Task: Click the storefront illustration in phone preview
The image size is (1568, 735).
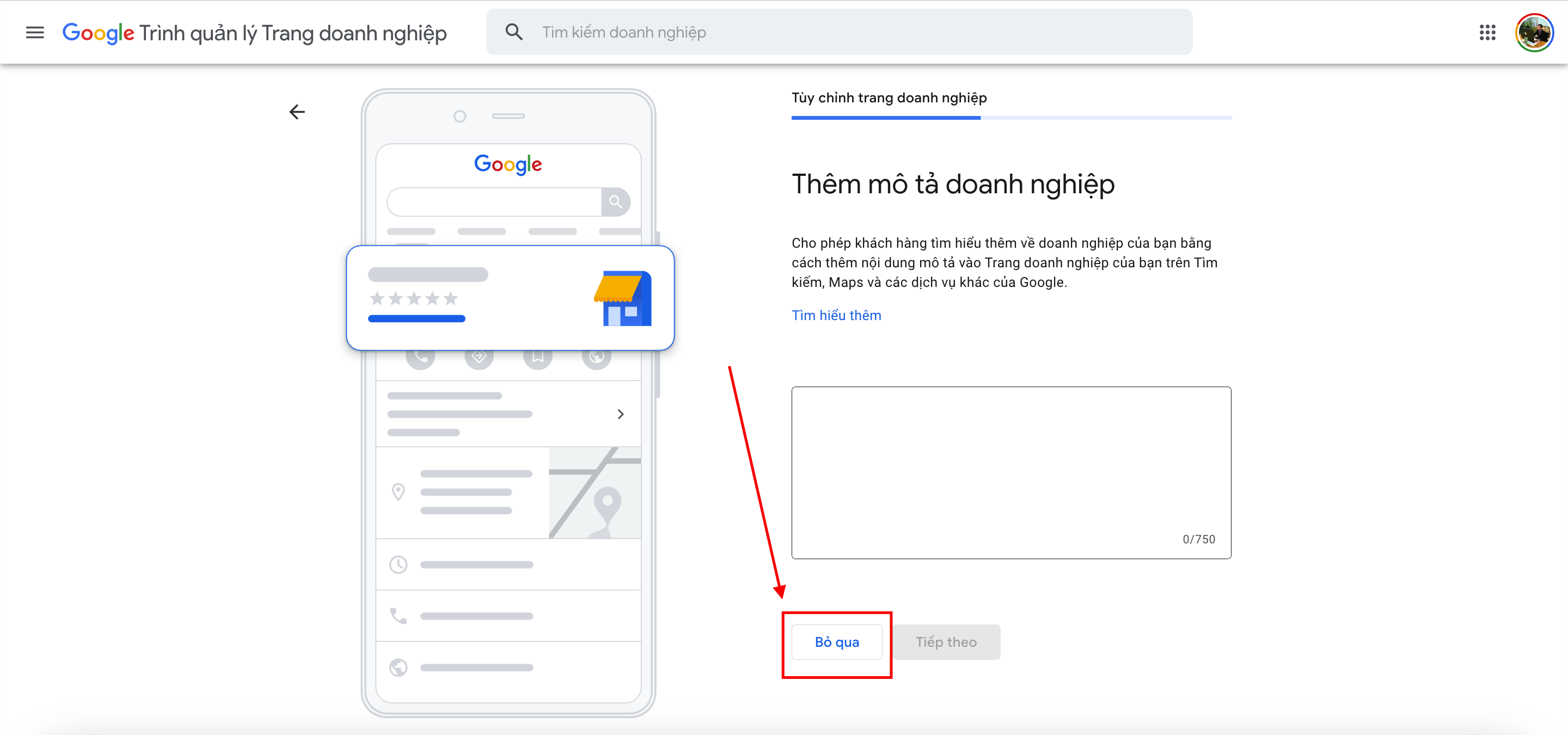Action: tap(623, 298)
